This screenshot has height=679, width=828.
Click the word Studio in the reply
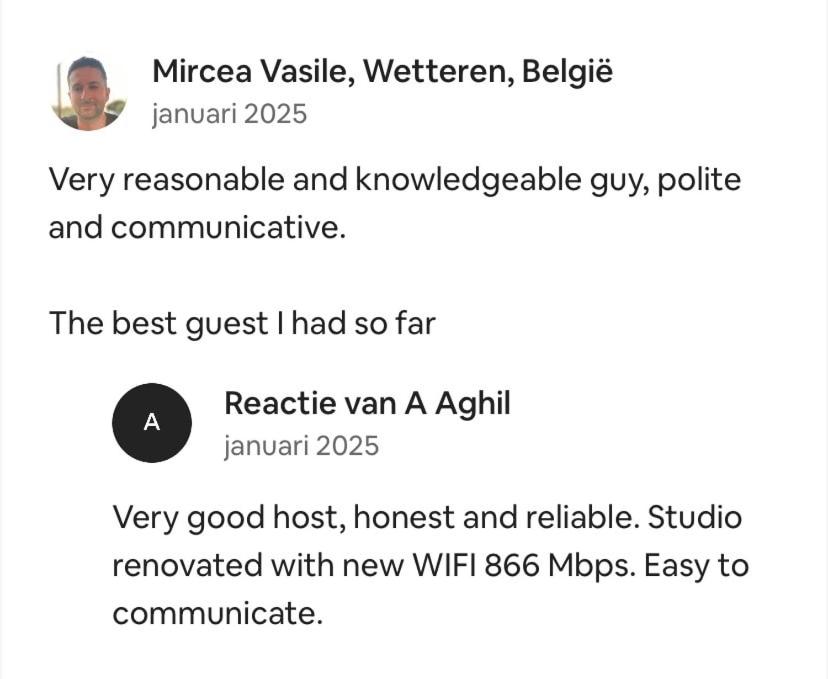[695, 517]
